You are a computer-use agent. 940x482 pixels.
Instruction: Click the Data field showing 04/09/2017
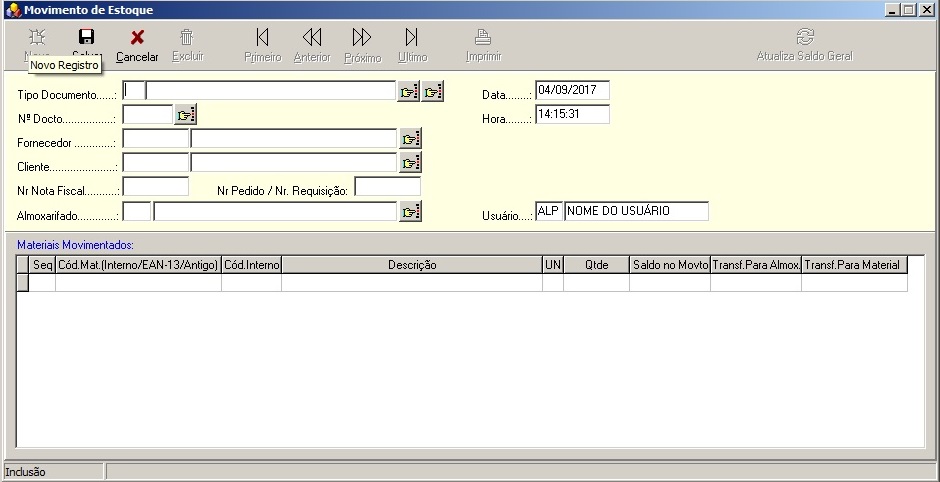tap(572, 91)
